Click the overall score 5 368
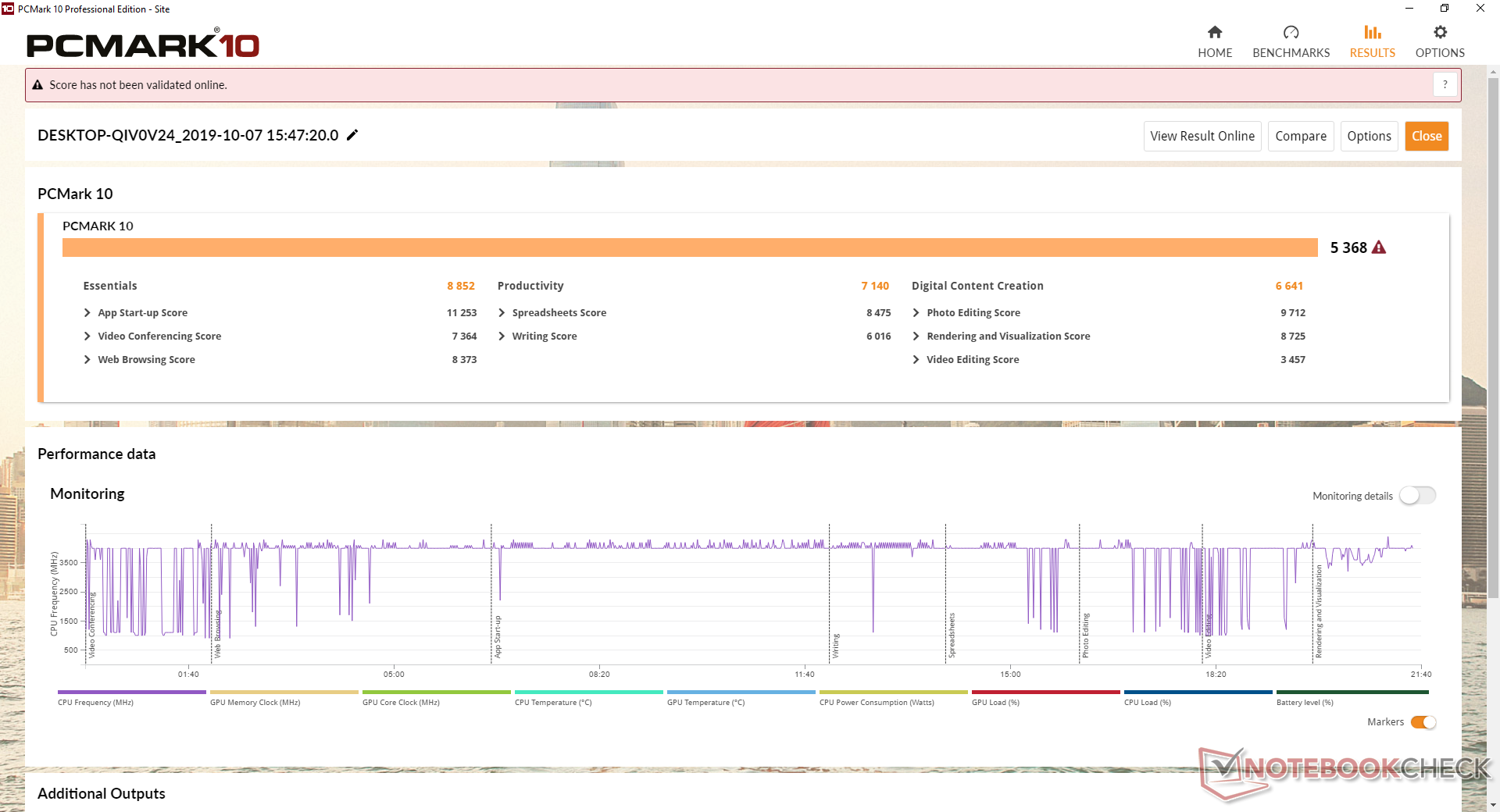 coord(1348,248)
